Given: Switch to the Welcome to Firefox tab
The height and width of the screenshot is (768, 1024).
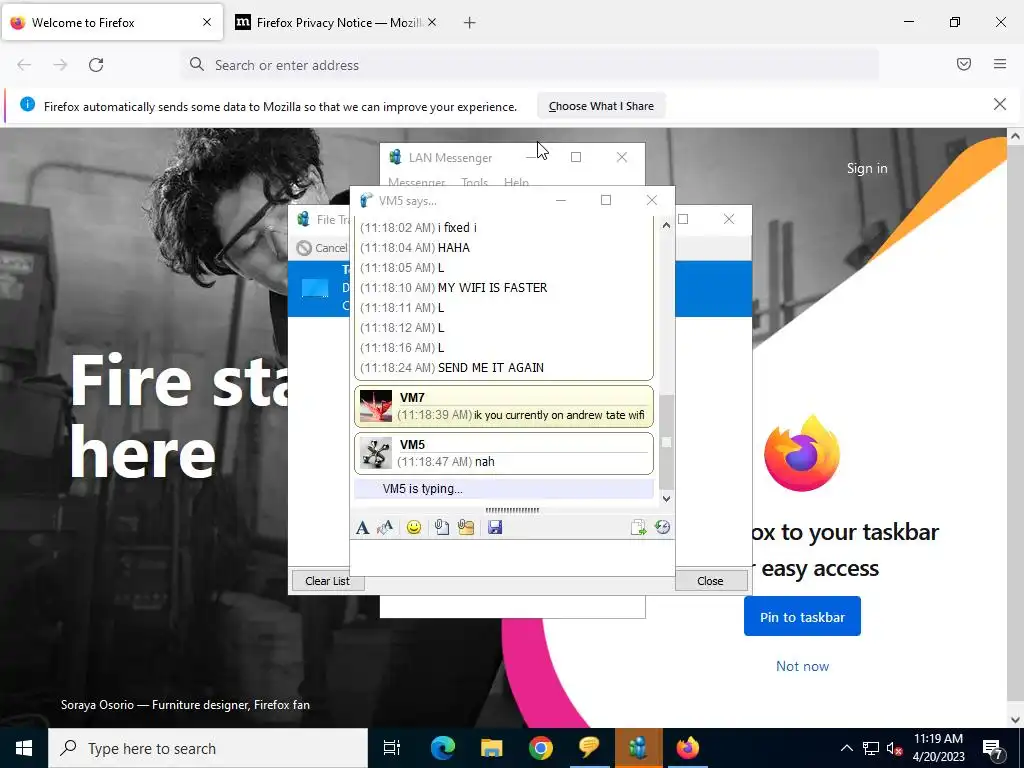Looking at the screenshot, I should [x=113, y=22].
